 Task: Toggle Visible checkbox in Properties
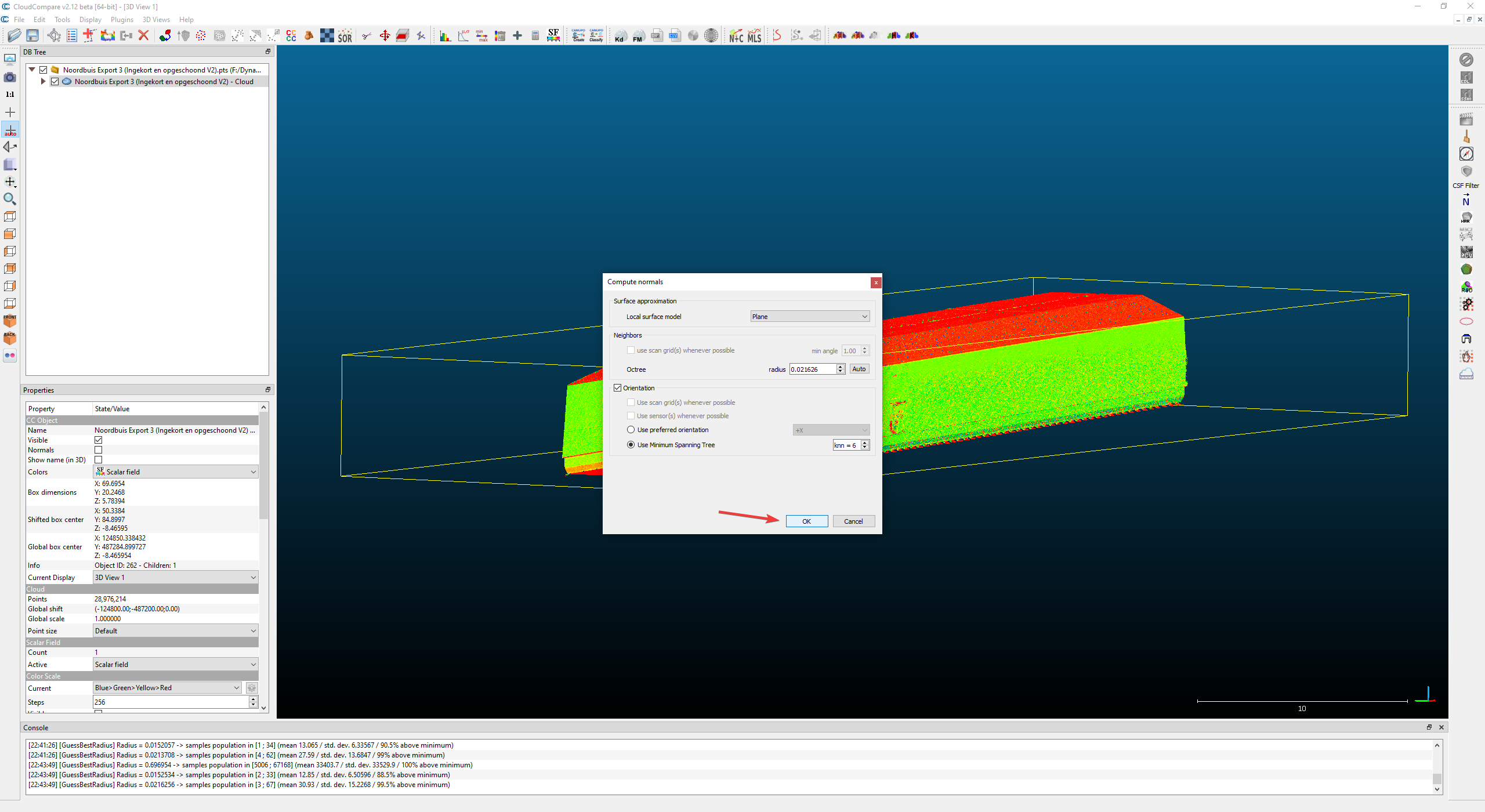tap(99, 440)
